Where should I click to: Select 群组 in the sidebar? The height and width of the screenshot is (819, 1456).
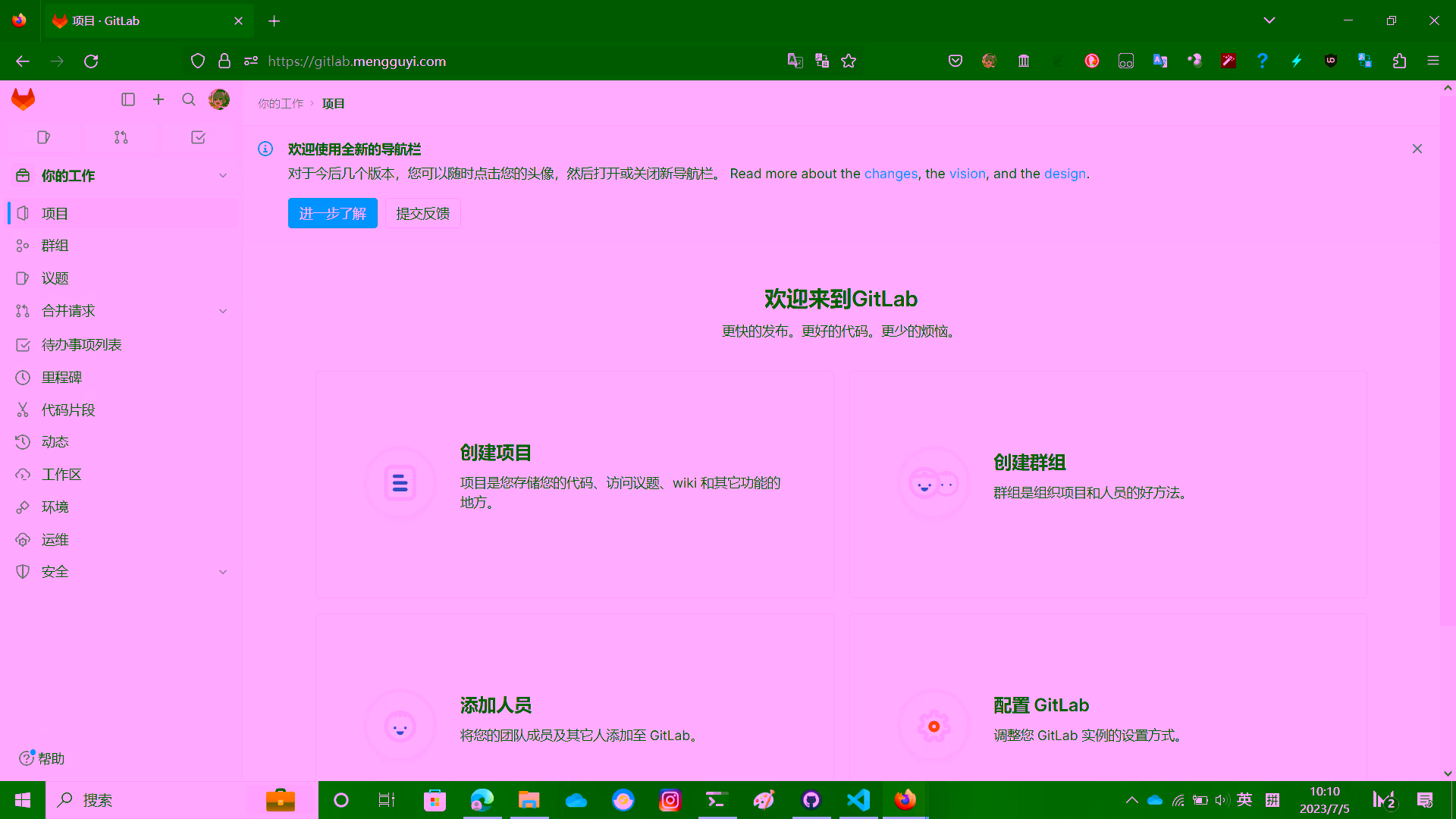(x=55, y=246)
